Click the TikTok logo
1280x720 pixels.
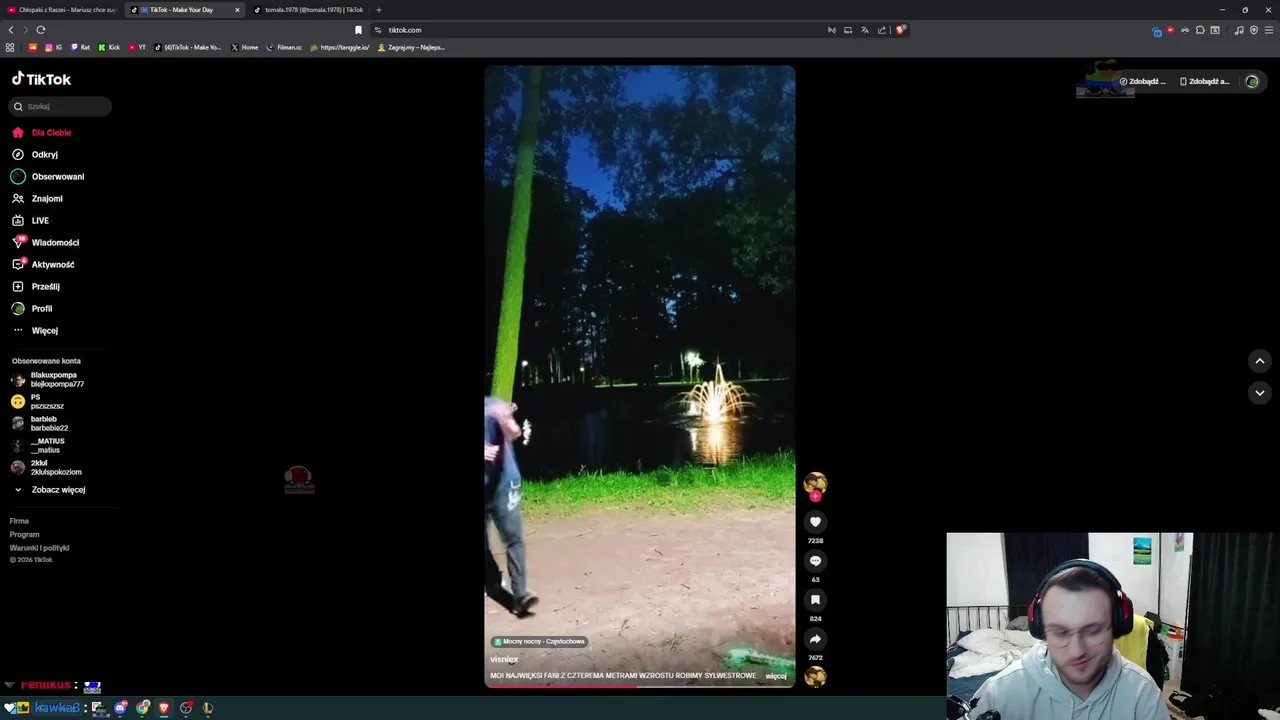coord(41,79)
